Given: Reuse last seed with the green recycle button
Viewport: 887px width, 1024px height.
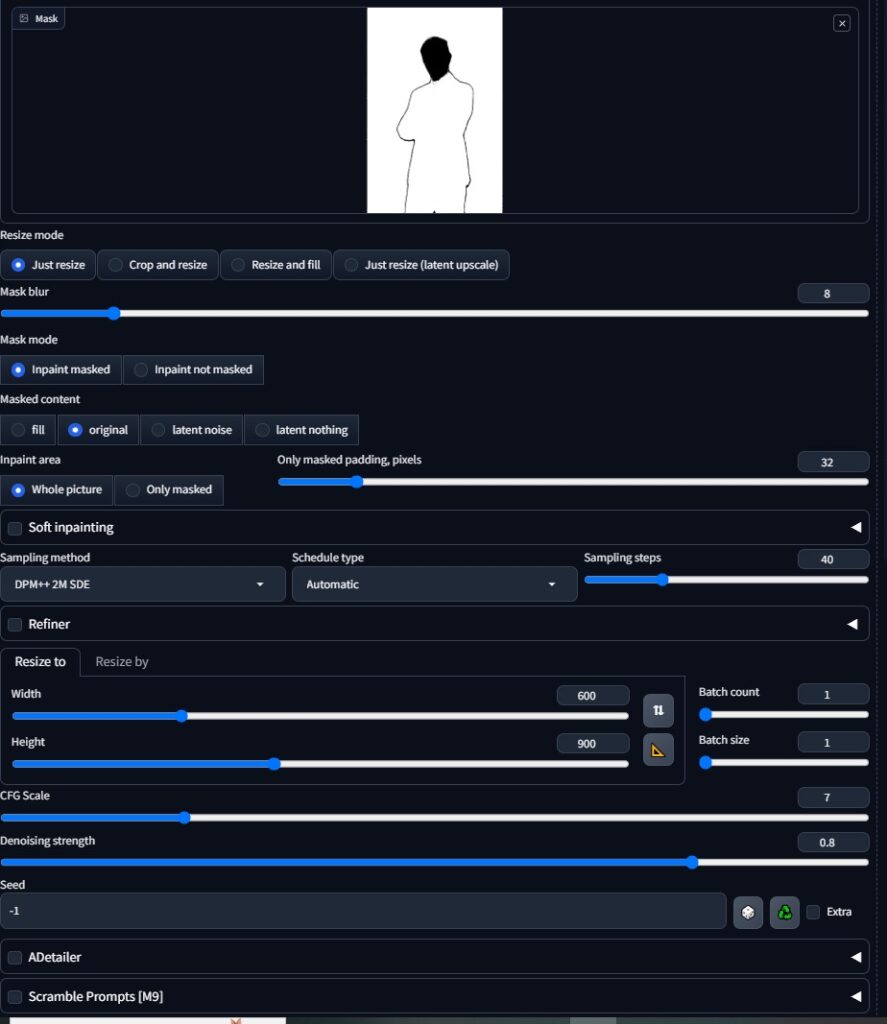Looking at the screenshot, I should click(784, 912).
